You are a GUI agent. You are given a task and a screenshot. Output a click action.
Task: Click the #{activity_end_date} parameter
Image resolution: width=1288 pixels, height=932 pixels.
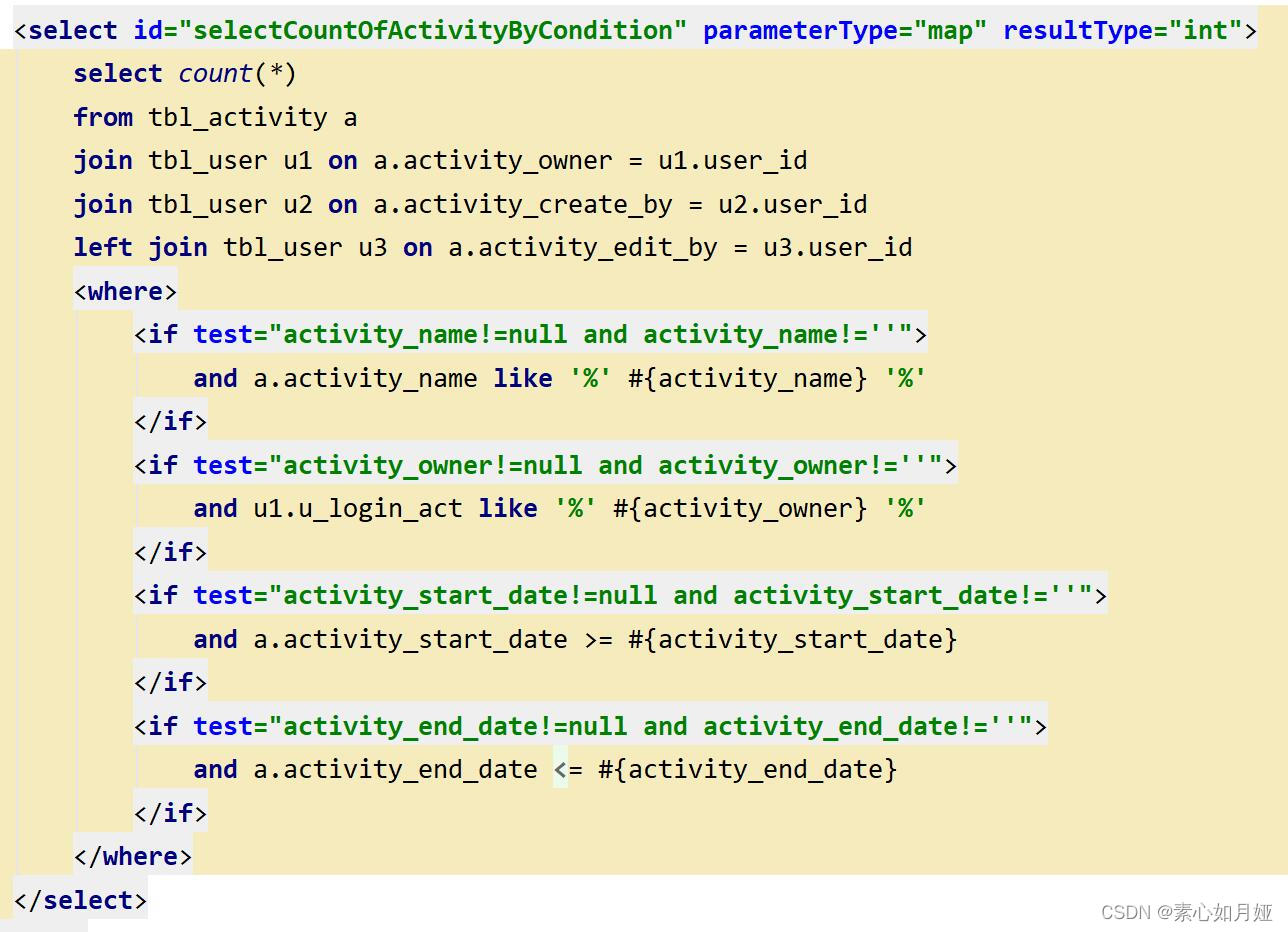click(748, 770)
